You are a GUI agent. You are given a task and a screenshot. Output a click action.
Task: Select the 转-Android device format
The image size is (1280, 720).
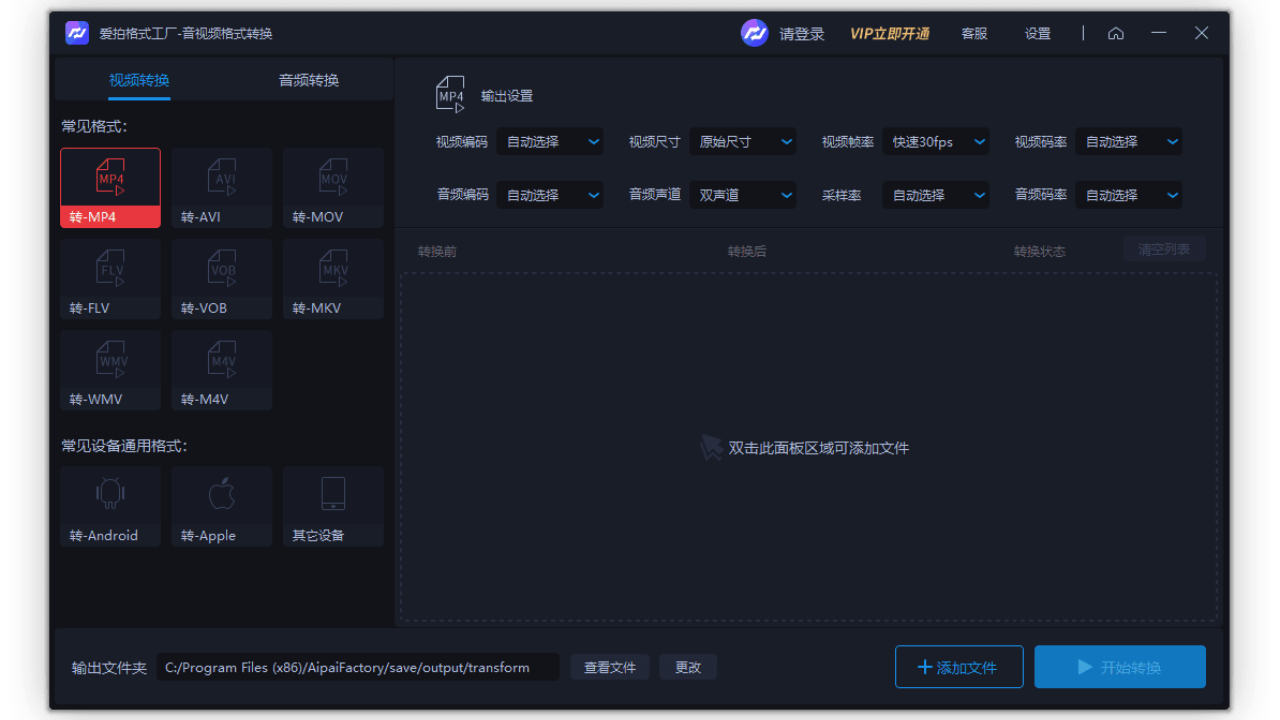pos(110,505)
